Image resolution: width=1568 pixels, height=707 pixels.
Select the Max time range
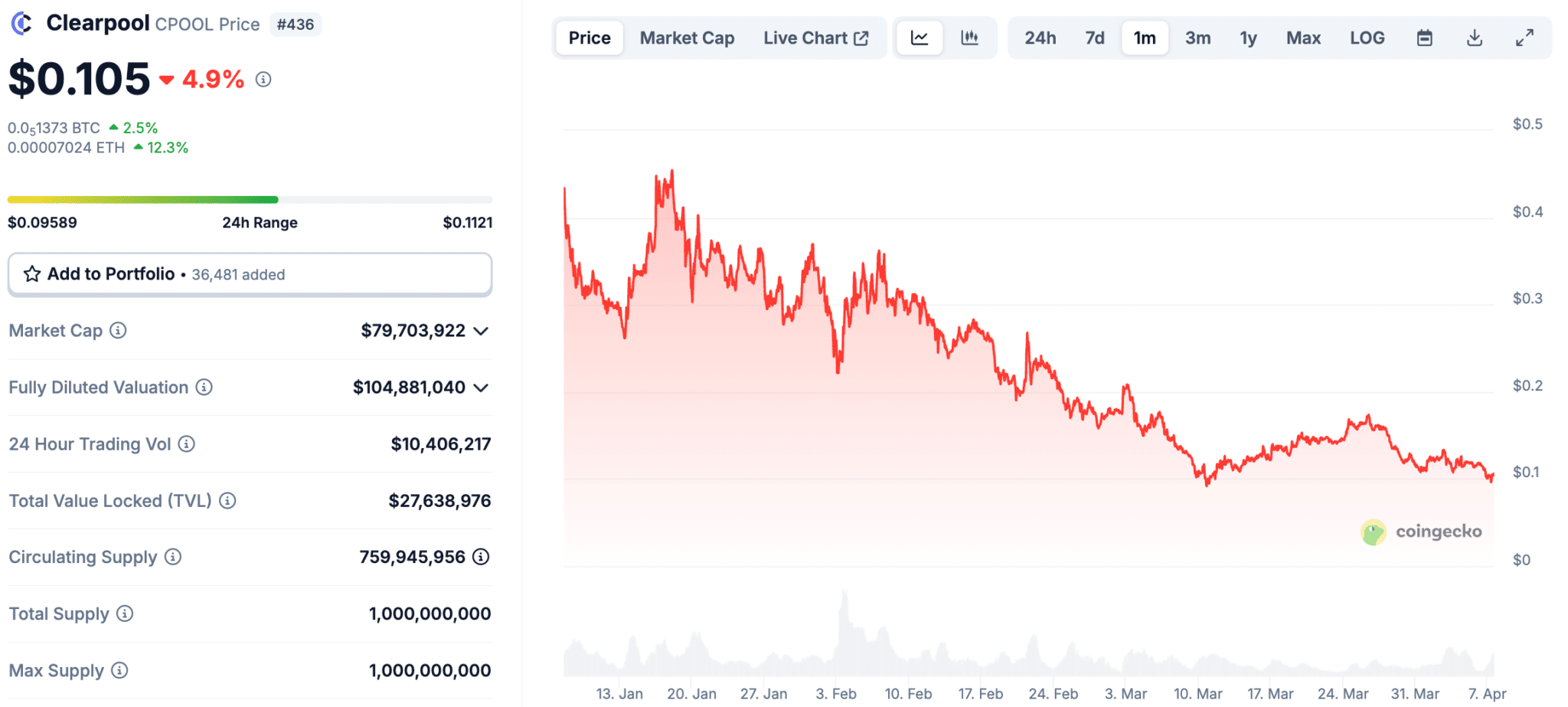[x=1303, y=38]
